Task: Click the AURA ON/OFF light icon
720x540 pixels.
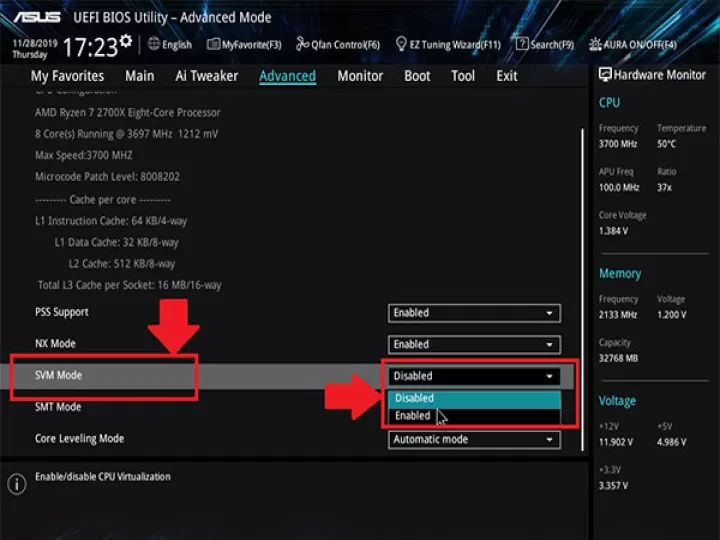Action: coord(595,45)
